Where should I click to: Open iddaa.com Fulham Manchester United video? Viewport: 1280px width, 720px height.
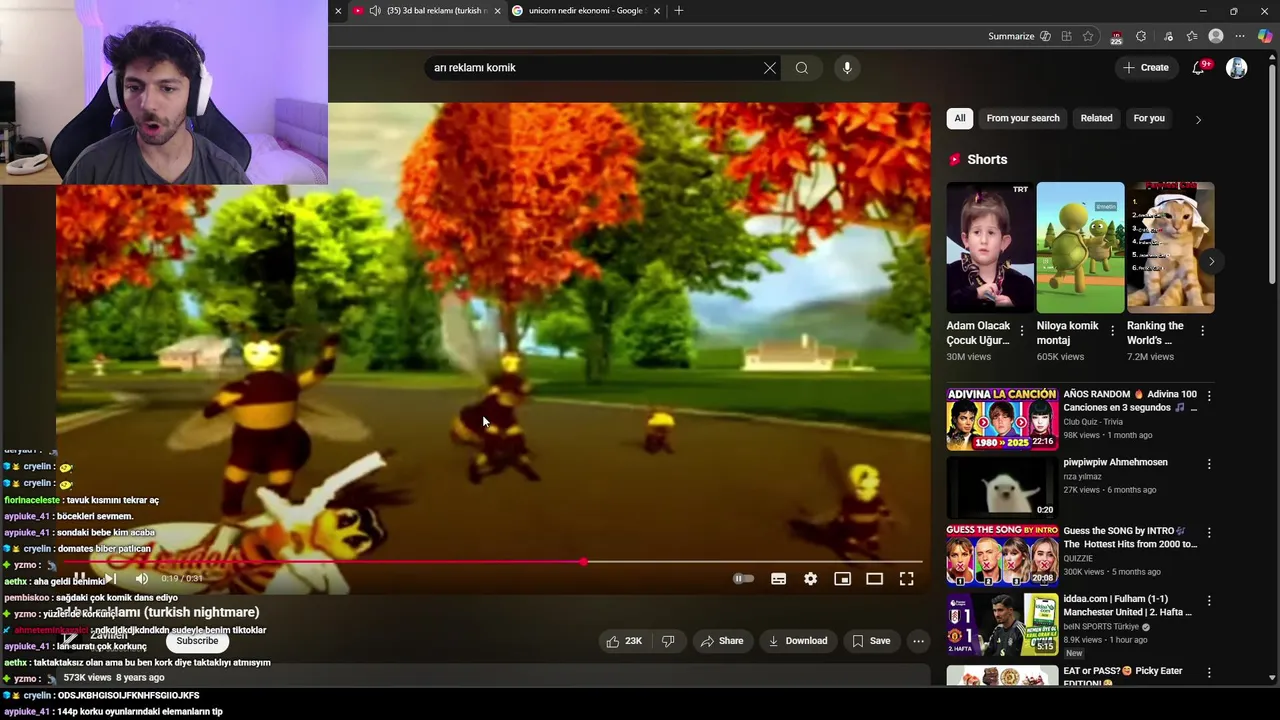(1128, 605)
